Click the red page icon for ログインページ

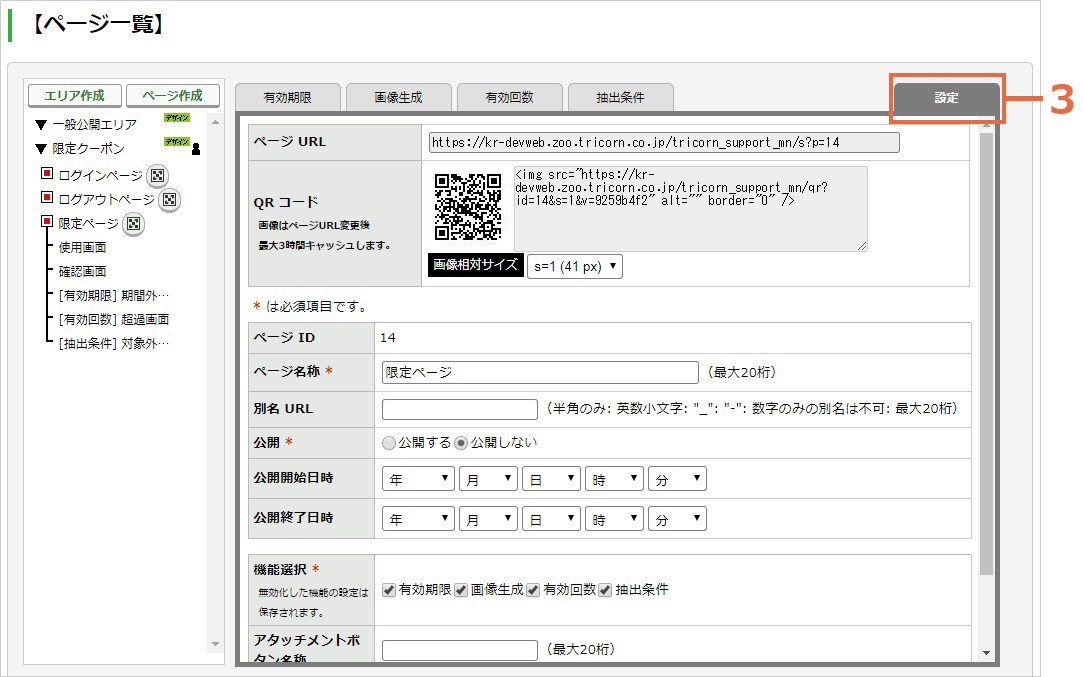click(47, 173)
